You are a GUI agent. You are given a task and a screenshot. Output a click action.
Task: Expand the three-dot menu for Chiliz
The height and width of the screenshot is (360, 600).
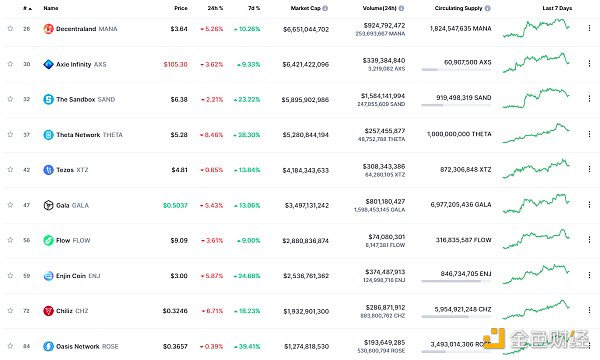click(x=589, y=310)
